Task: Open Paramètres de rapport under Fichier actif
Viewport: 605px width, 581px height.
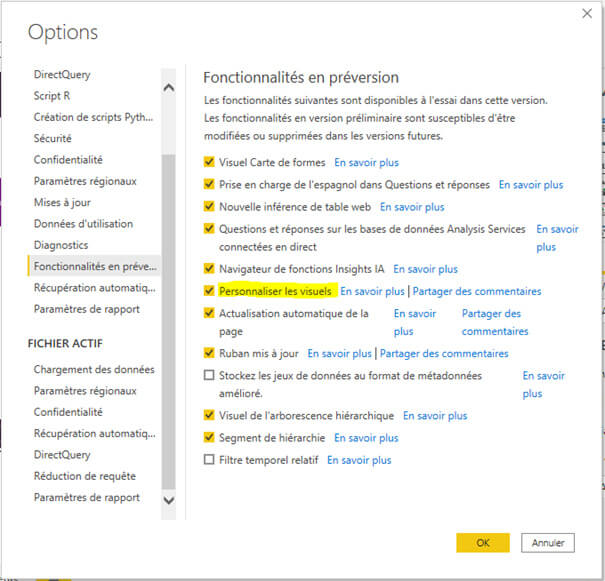Action: coord(87,498)
